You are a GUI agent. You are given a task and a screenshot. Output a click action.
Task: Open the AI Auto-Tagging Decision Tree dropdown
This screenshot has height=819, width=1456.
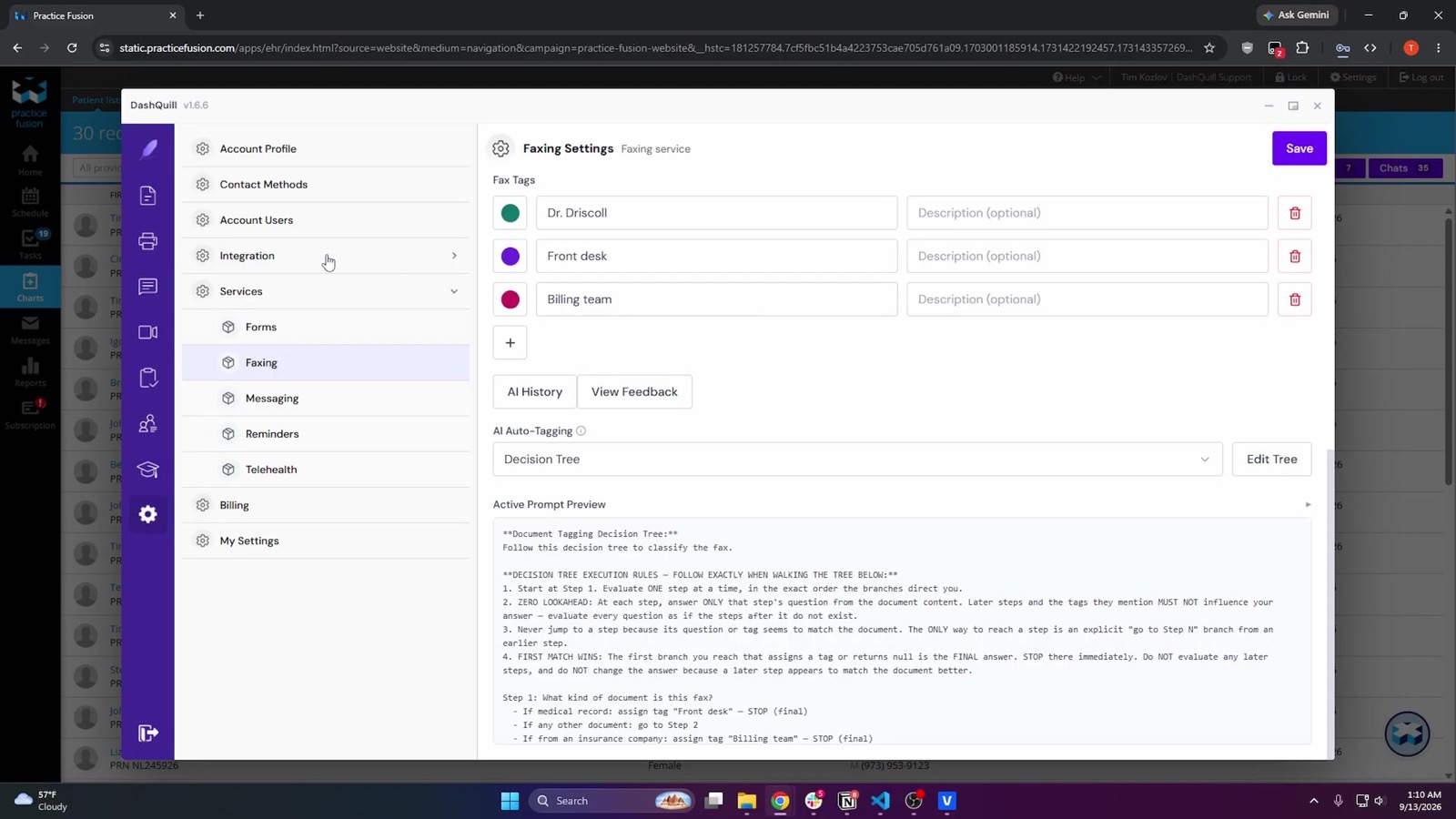pos(857,460)
